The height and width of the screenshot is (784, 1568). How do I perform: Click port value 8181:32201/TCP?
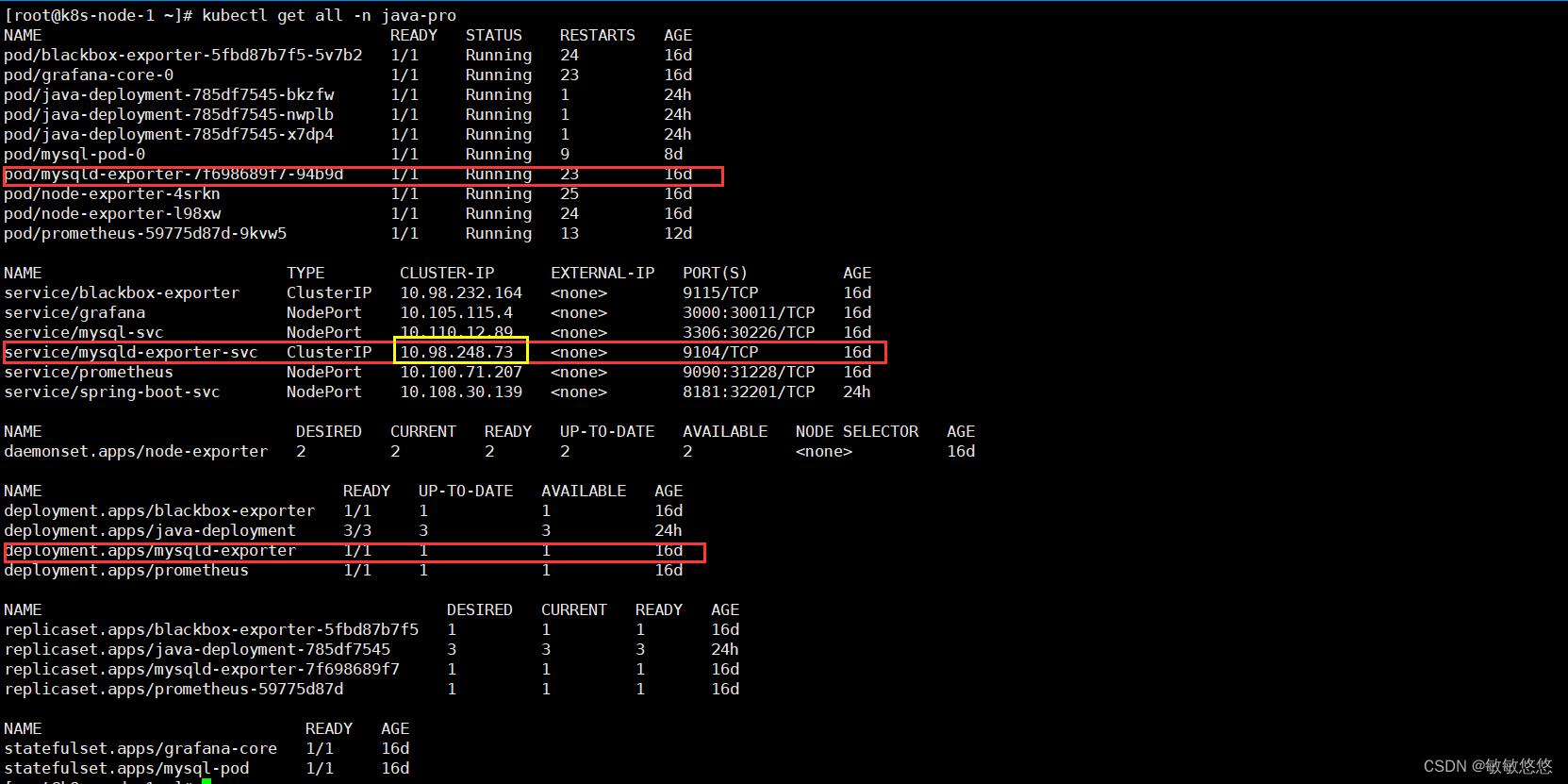tap(749, 392)
